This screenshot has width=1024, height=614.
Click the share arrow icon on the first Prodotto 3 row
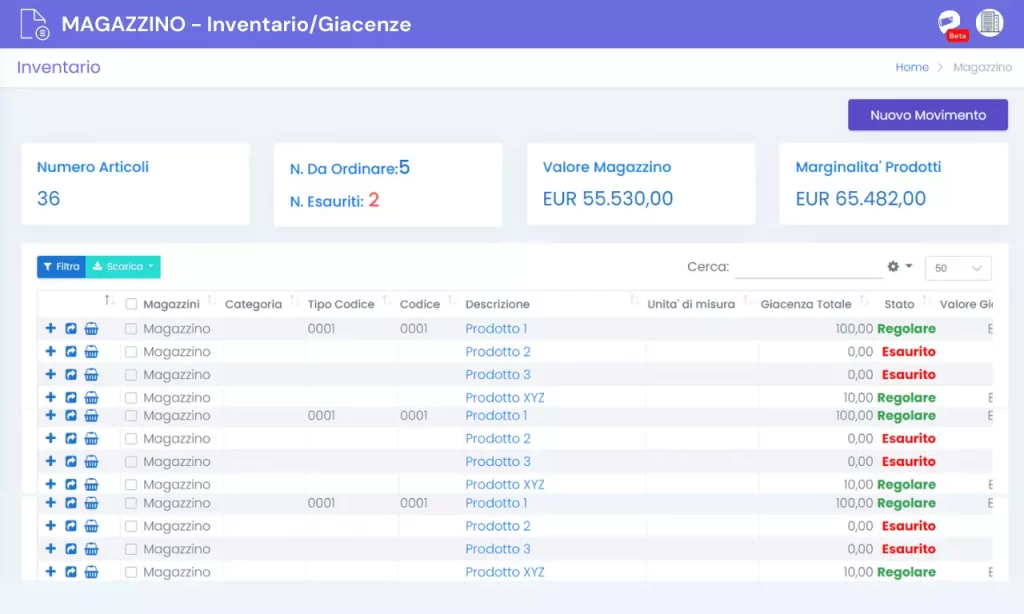click(71, 374)
